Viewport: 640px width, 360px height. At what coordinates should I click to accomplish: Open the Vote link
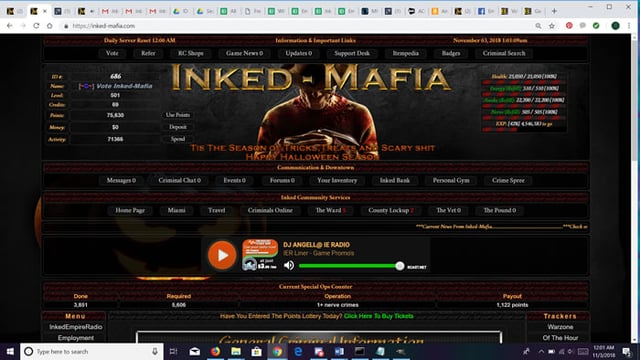tap(112, 53)
